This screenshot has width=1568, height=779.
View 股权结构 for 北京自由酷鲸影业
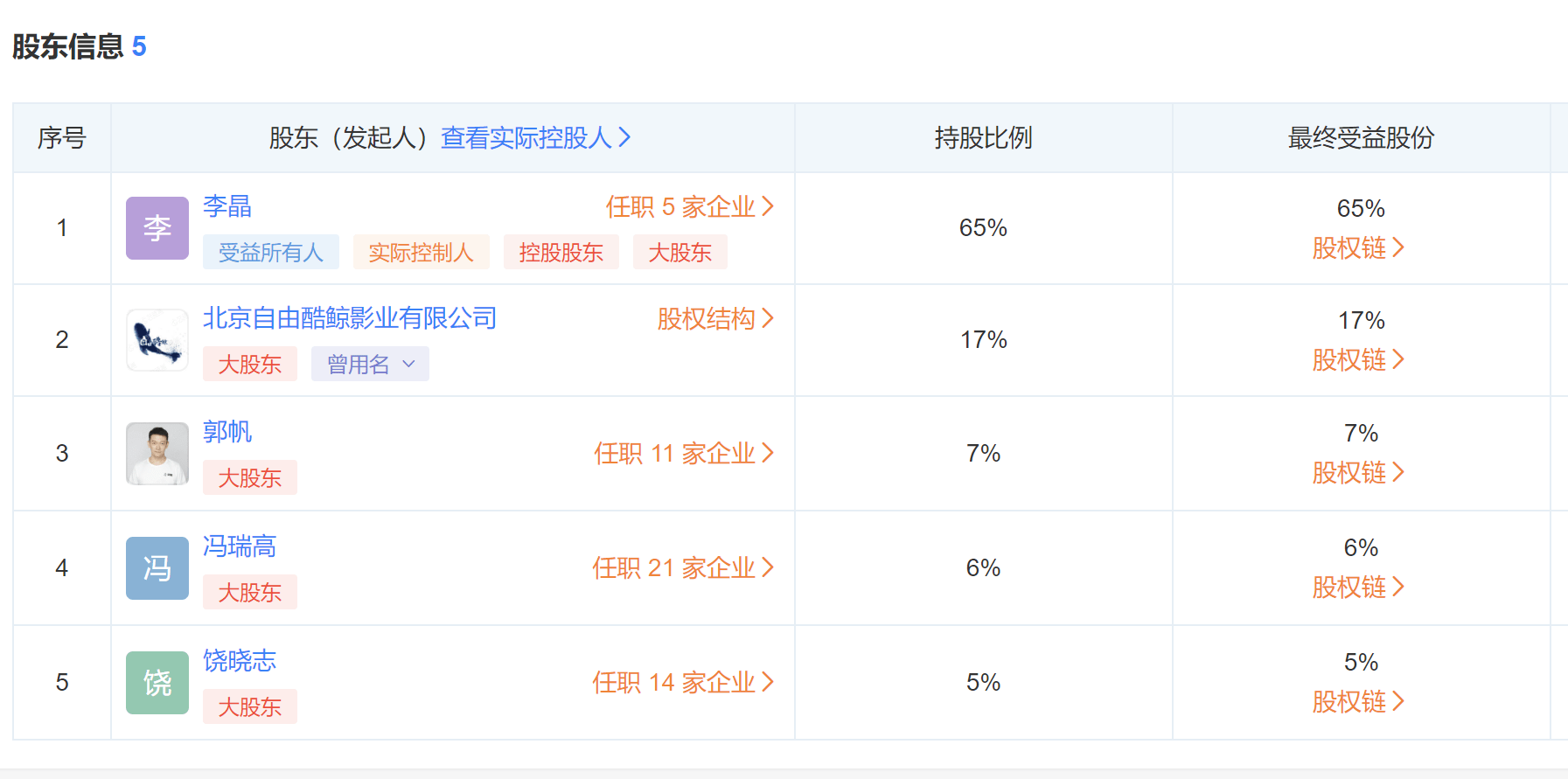click(714, 318)
